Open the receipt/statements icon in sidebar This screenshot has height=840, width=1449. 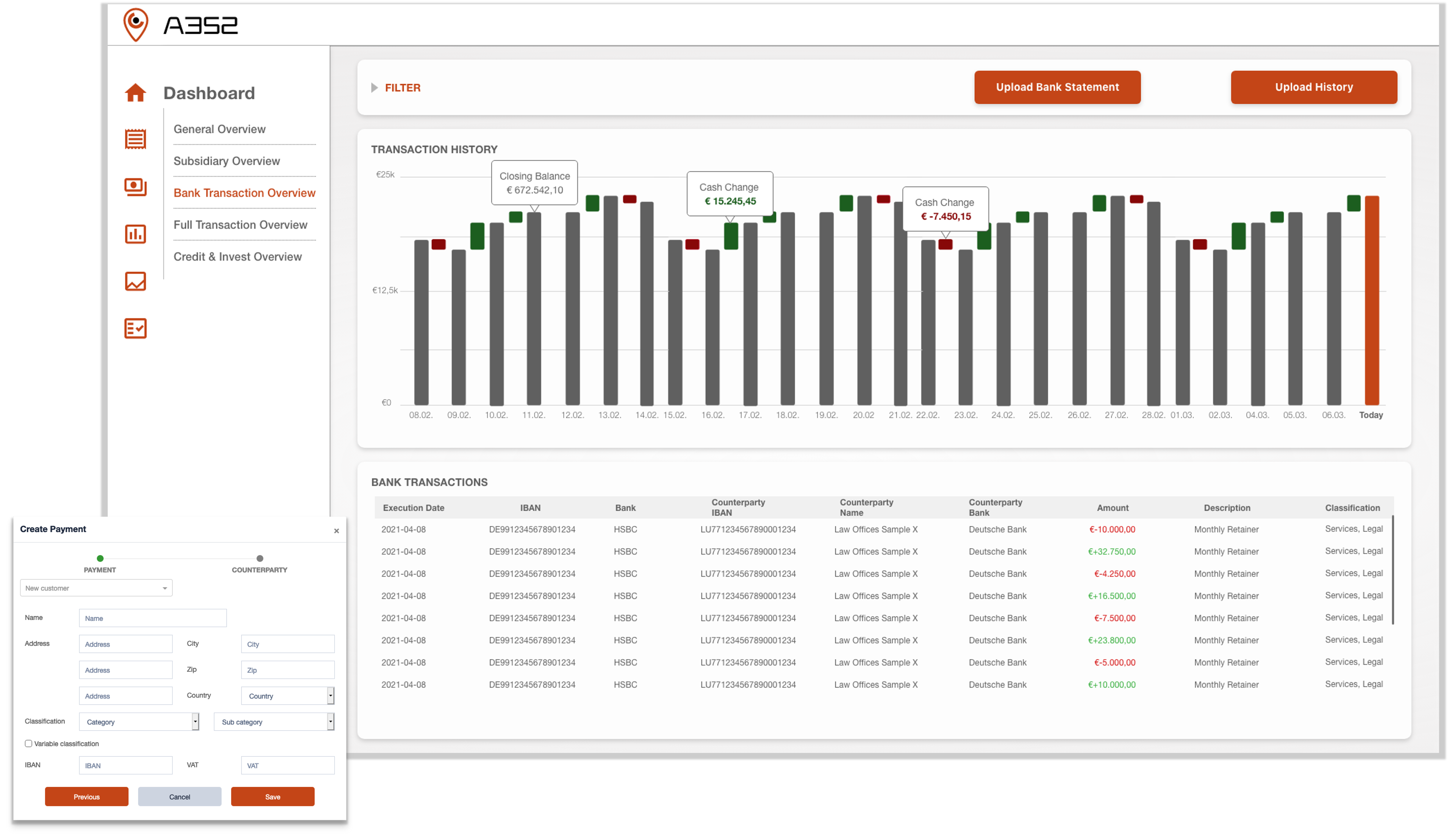click(x=135, y=139)
